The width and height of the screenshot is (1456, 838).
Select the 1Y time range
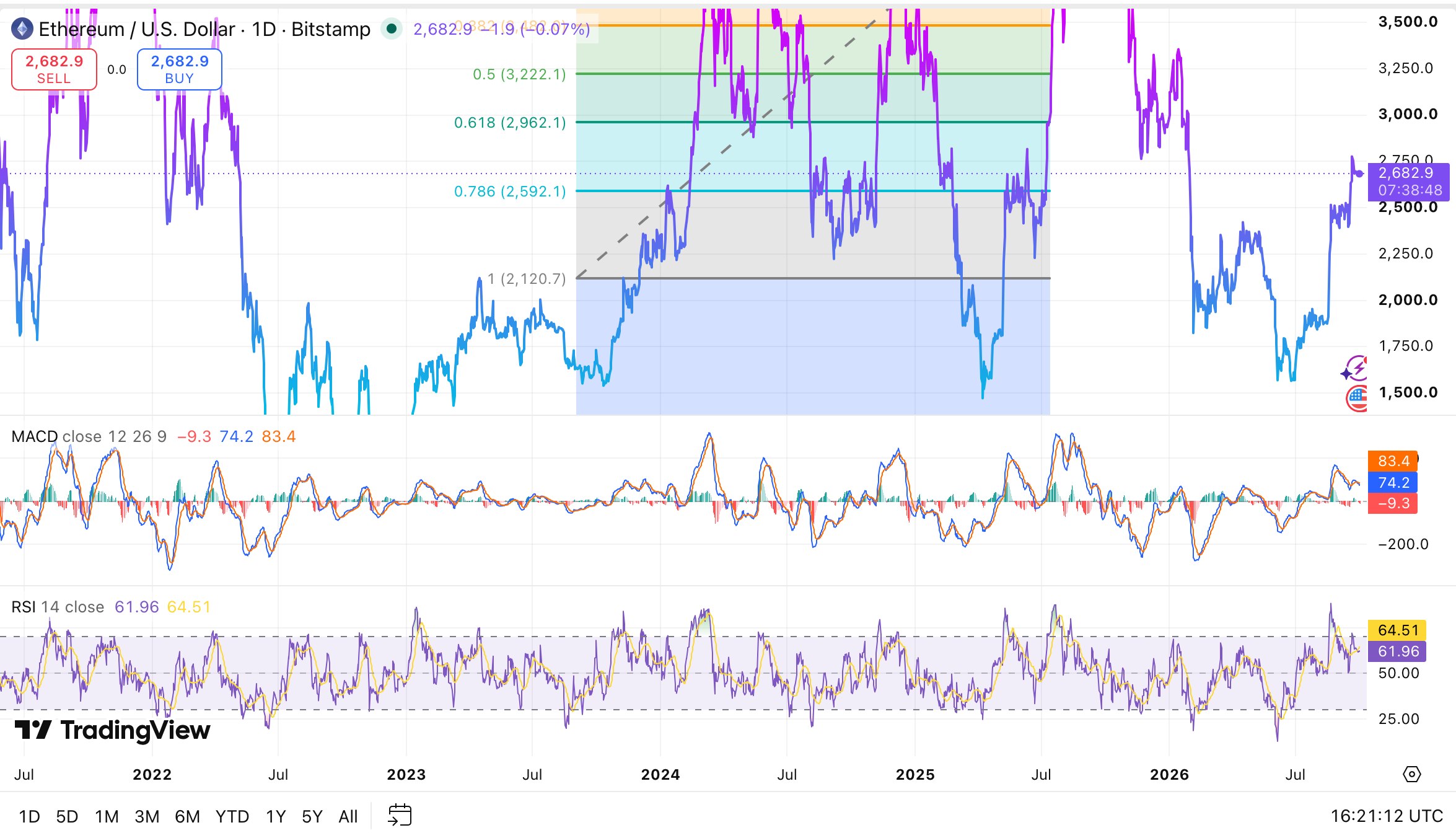point(276,816)
